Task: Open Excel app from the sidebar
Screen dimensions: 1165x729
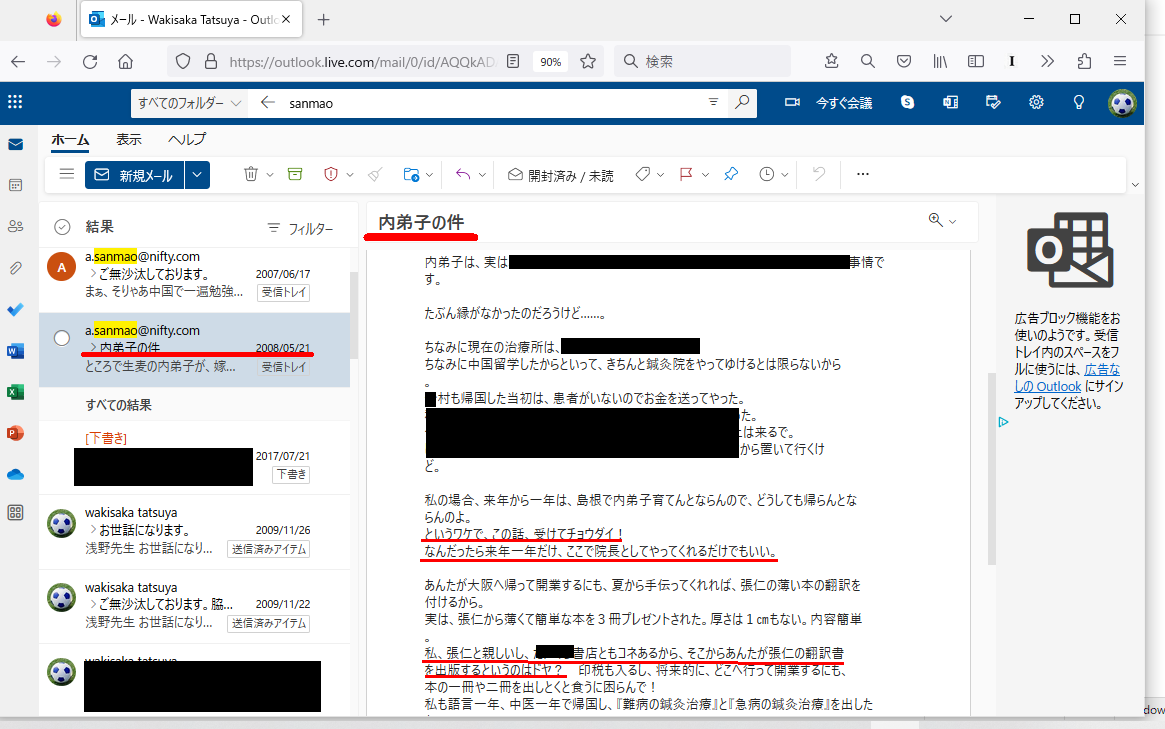Action: coord(15,392)
